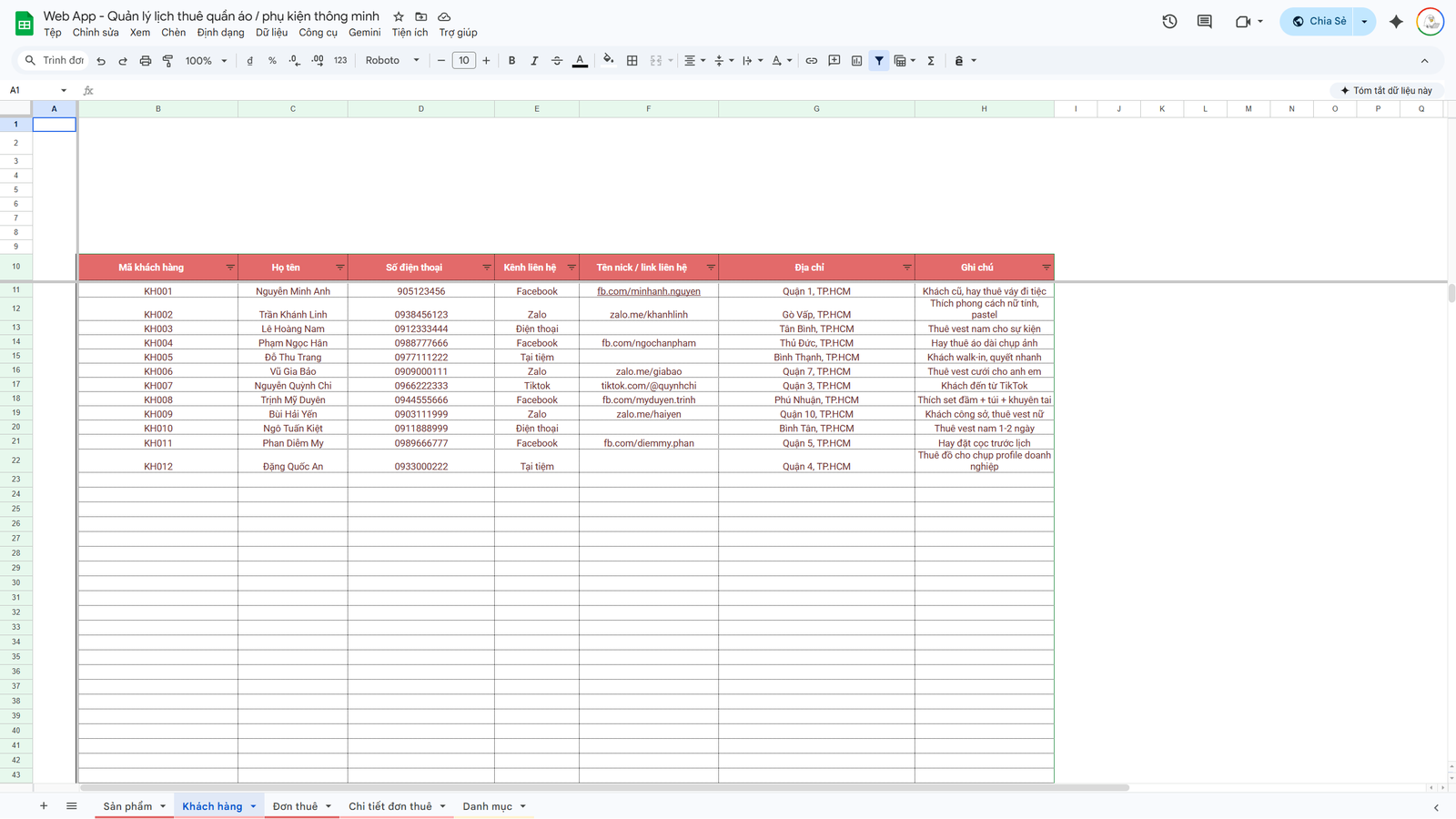Toggle italic formatting
Viewport: 1456px width, 819px height.
534,61
